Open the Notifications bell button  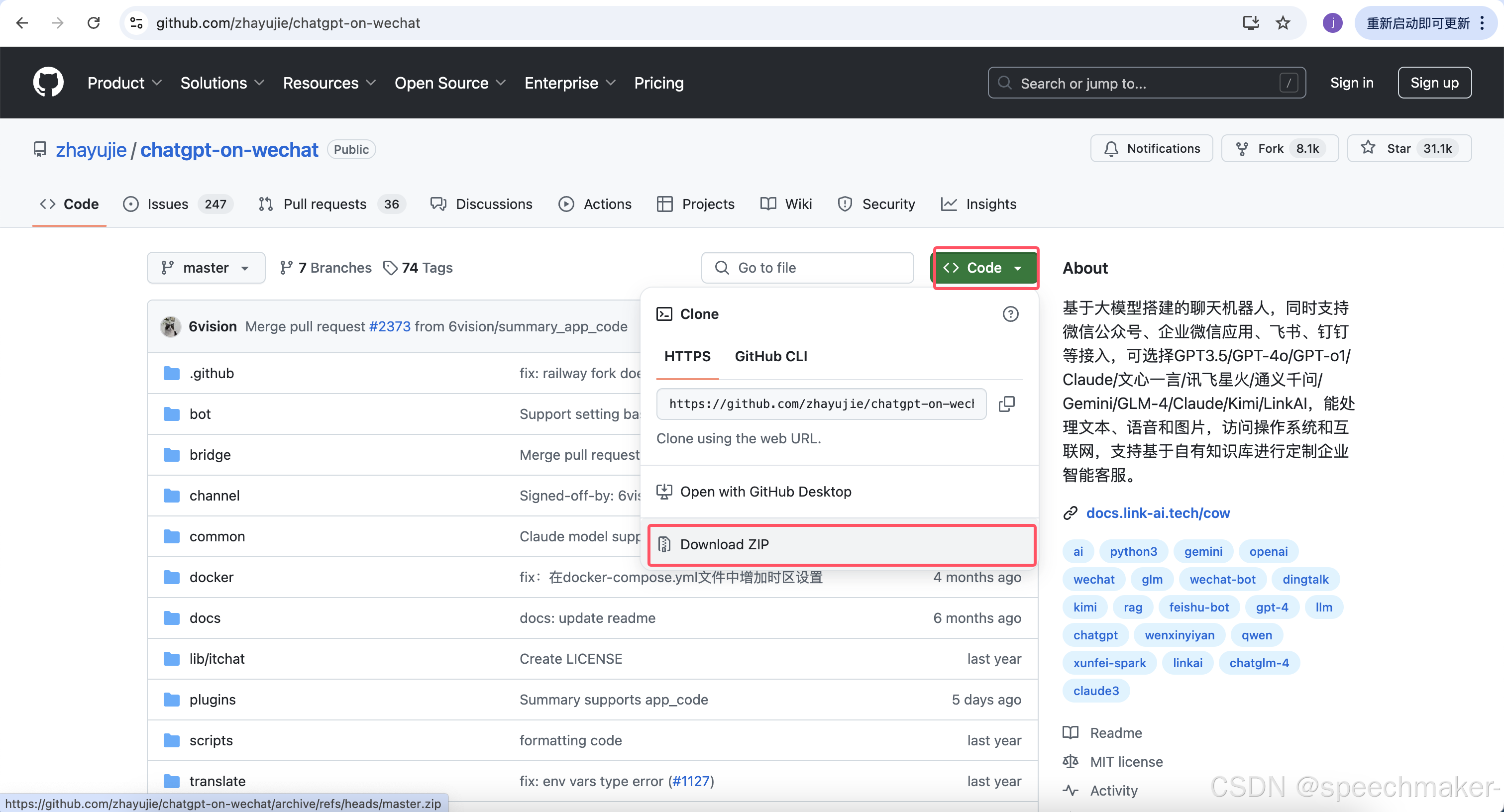(1151, 148)
